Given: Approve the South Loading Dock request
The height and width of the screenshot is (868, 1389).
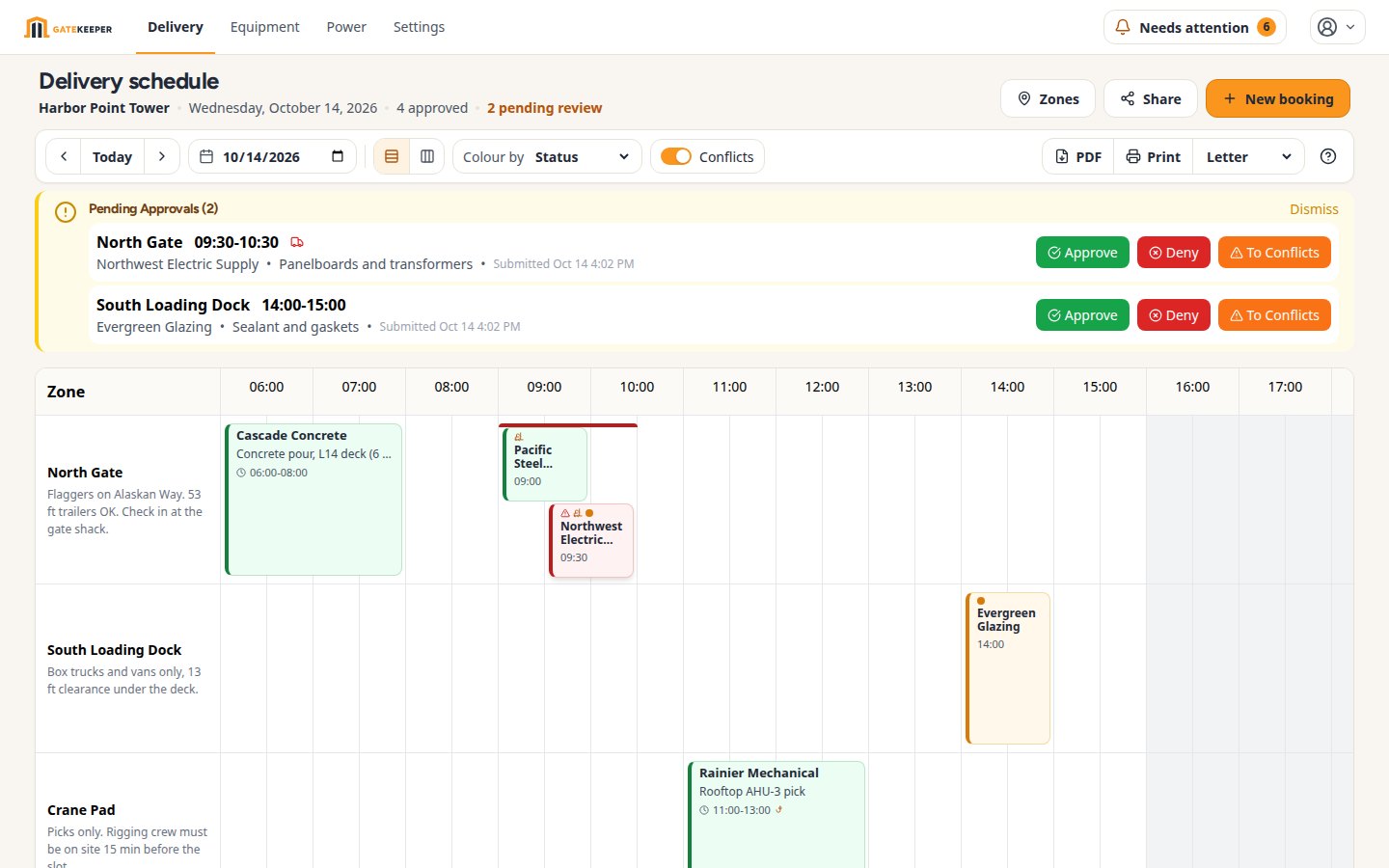Looking at the screenshot, I should tap(1082, 314).
